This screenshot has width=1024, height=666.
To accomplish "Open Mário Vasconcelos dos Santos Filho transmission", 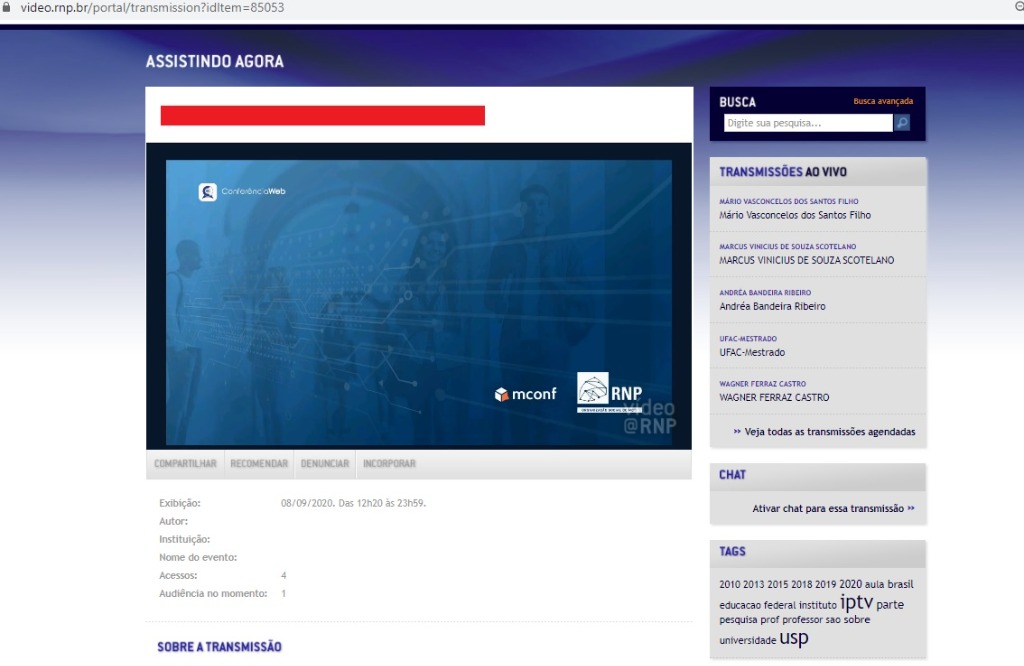I will pyautogui.click(x=795, y=215).
